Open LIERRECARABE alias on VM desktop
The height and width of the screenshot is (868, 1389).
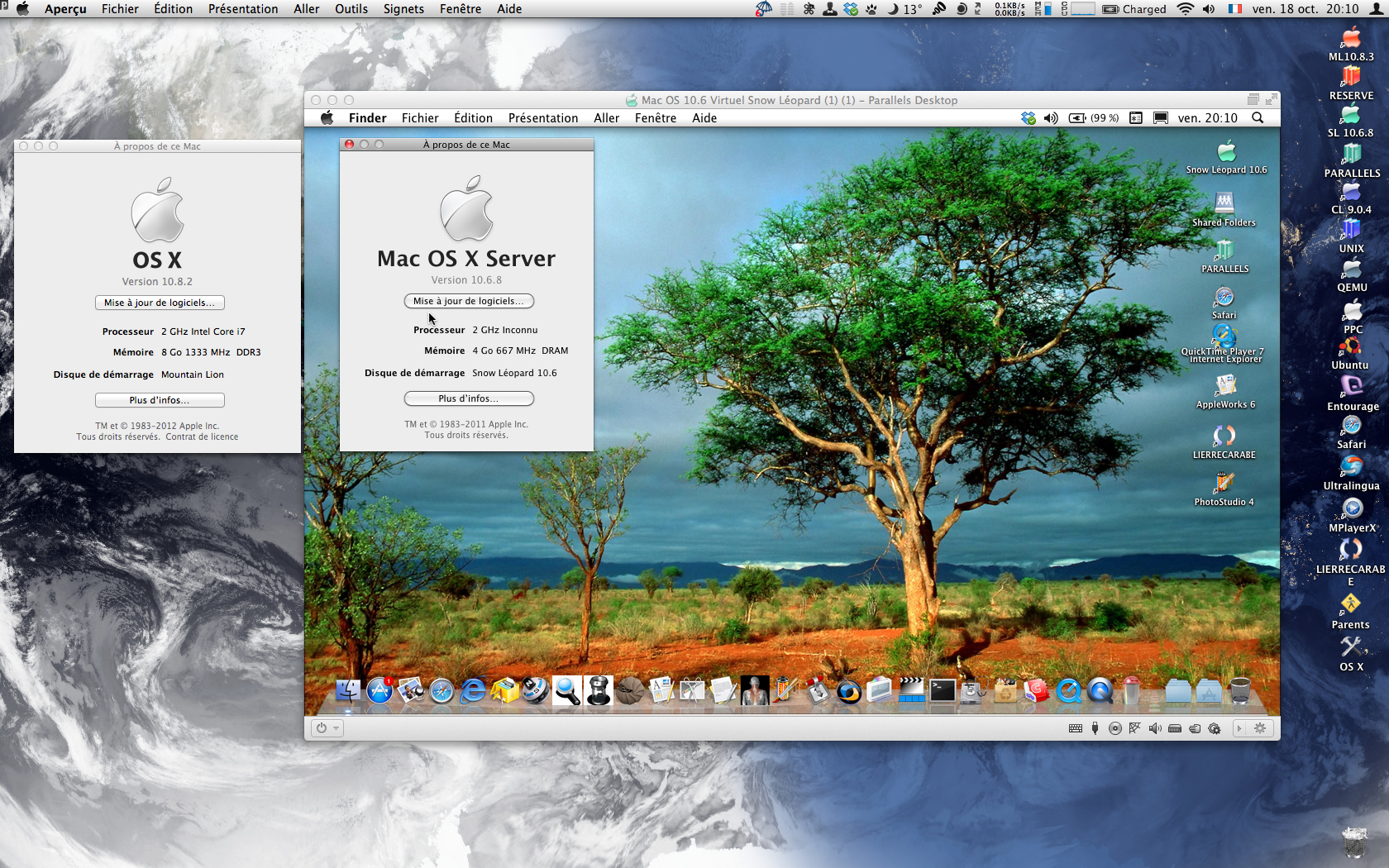pyautogui.click(x=1224, y=442)
